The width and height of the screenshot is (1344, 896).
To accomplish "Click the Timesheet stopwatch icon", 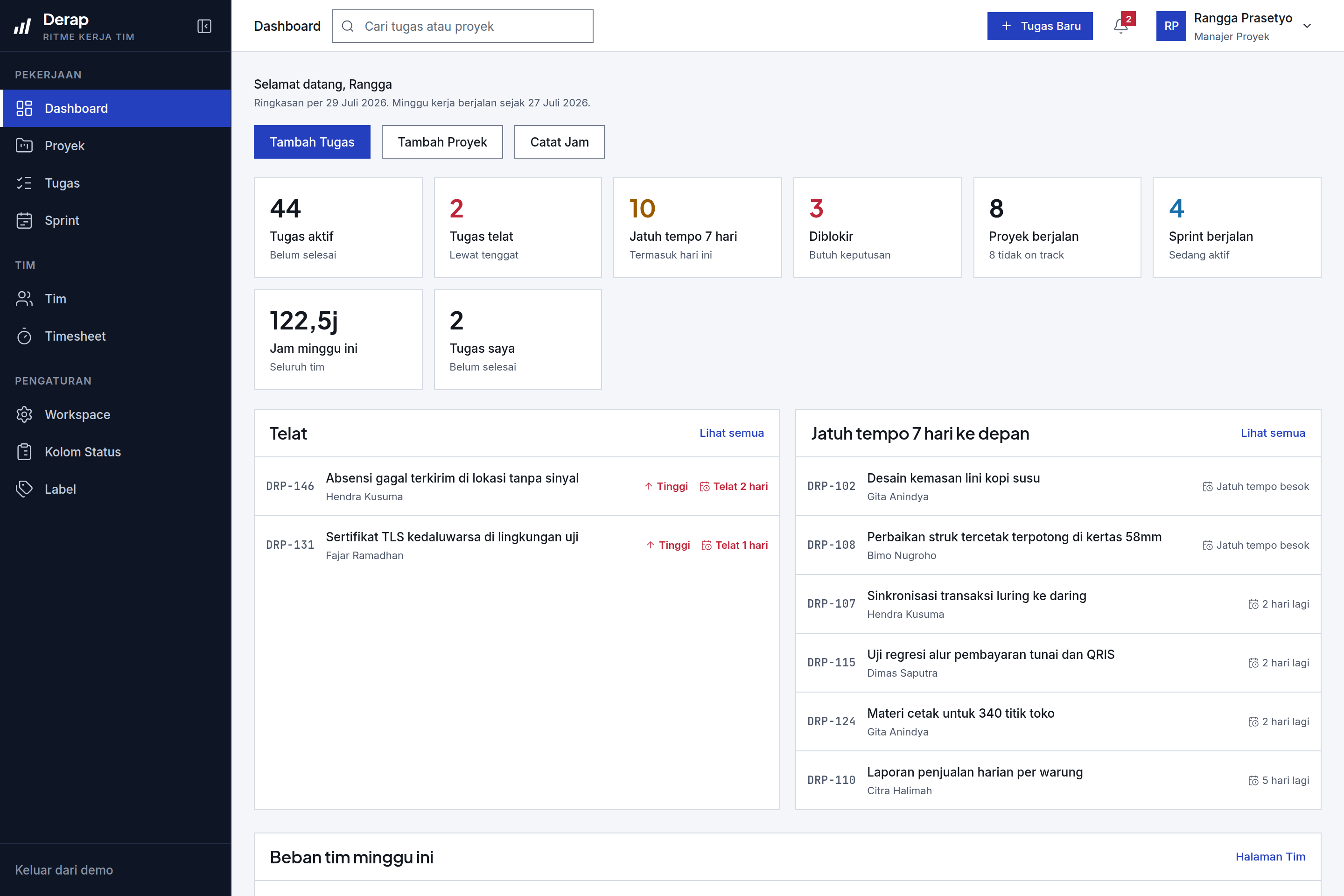I will click(24, 336).
